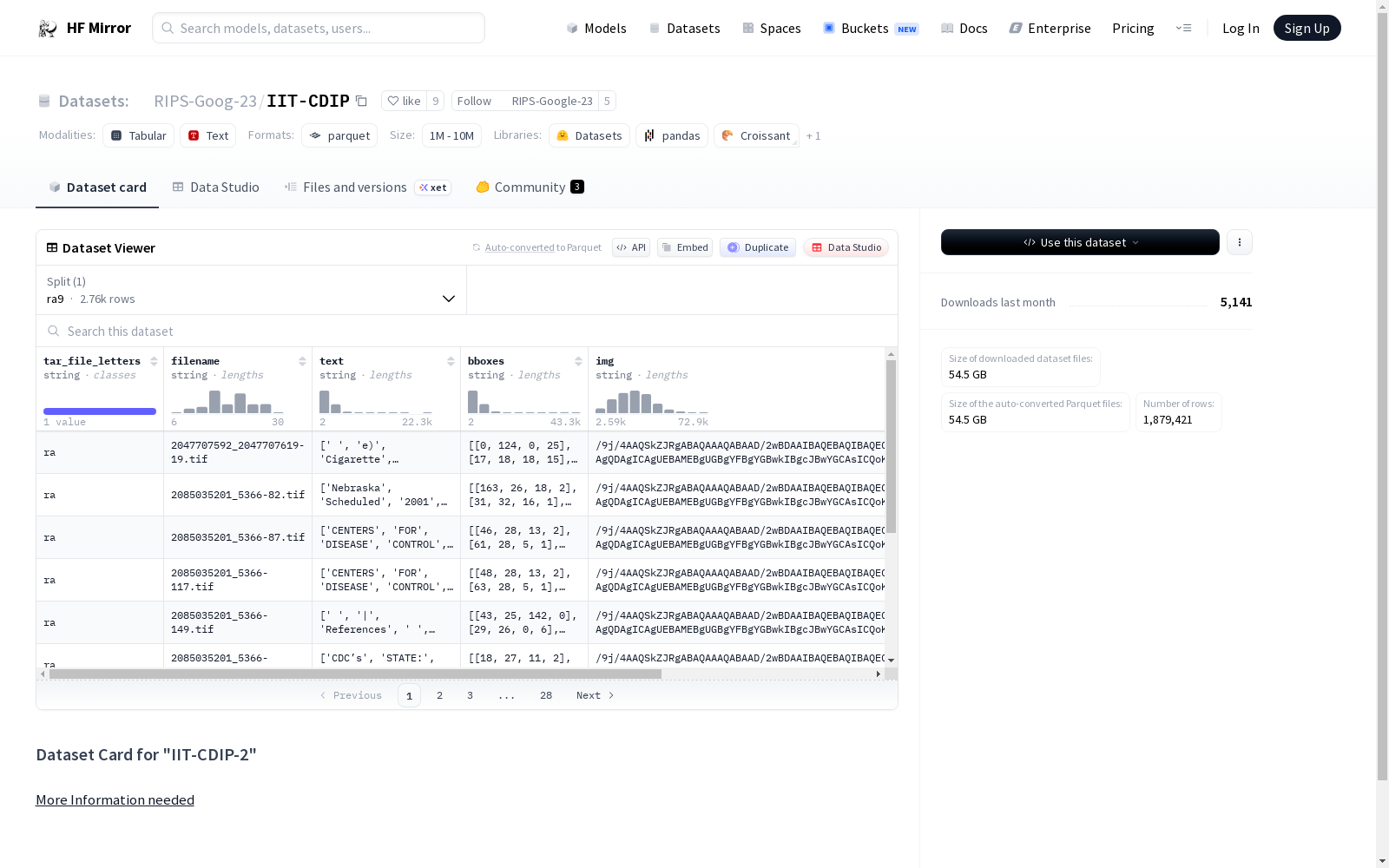1389x868 pixels.
Task: Open Files and versions tab
Action: click(367, 187)
